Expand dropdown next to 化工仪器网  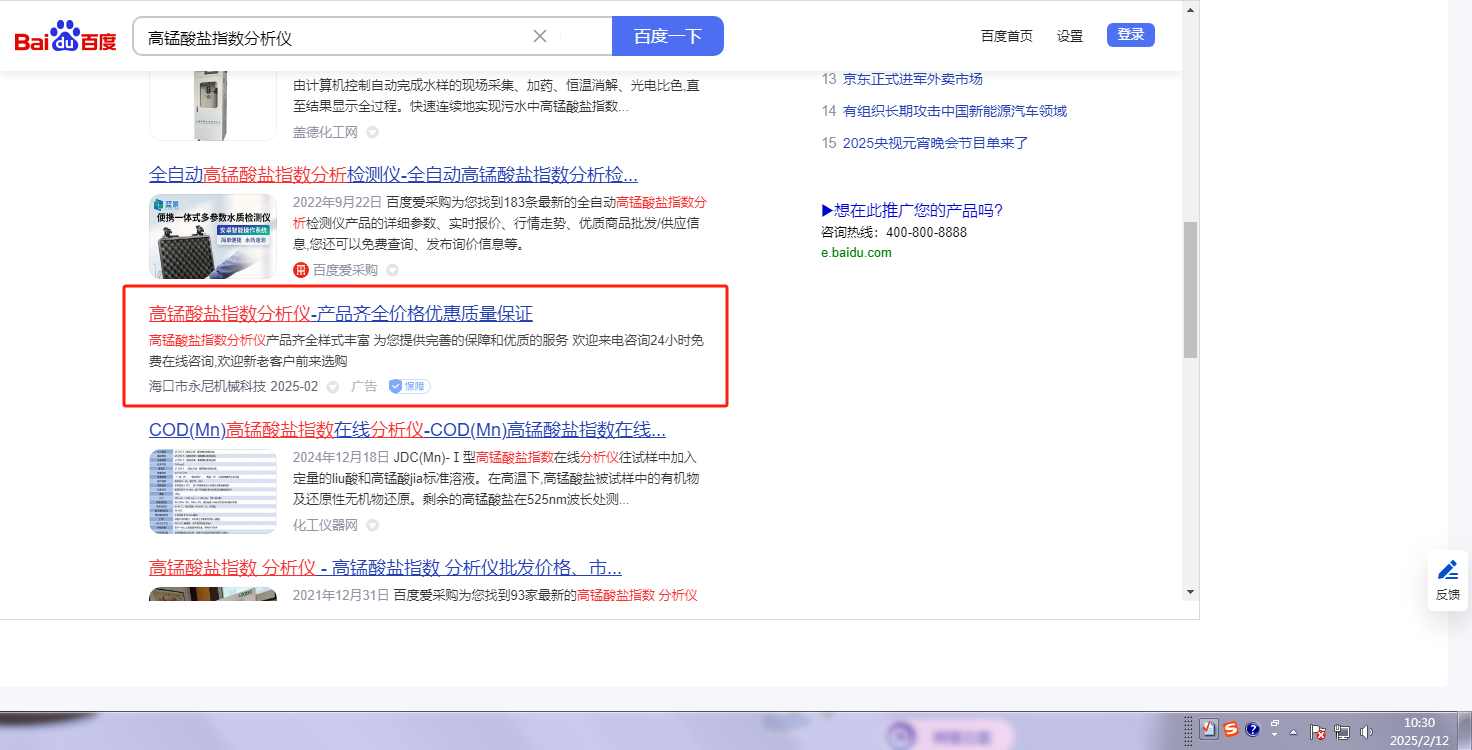point(372,525)
